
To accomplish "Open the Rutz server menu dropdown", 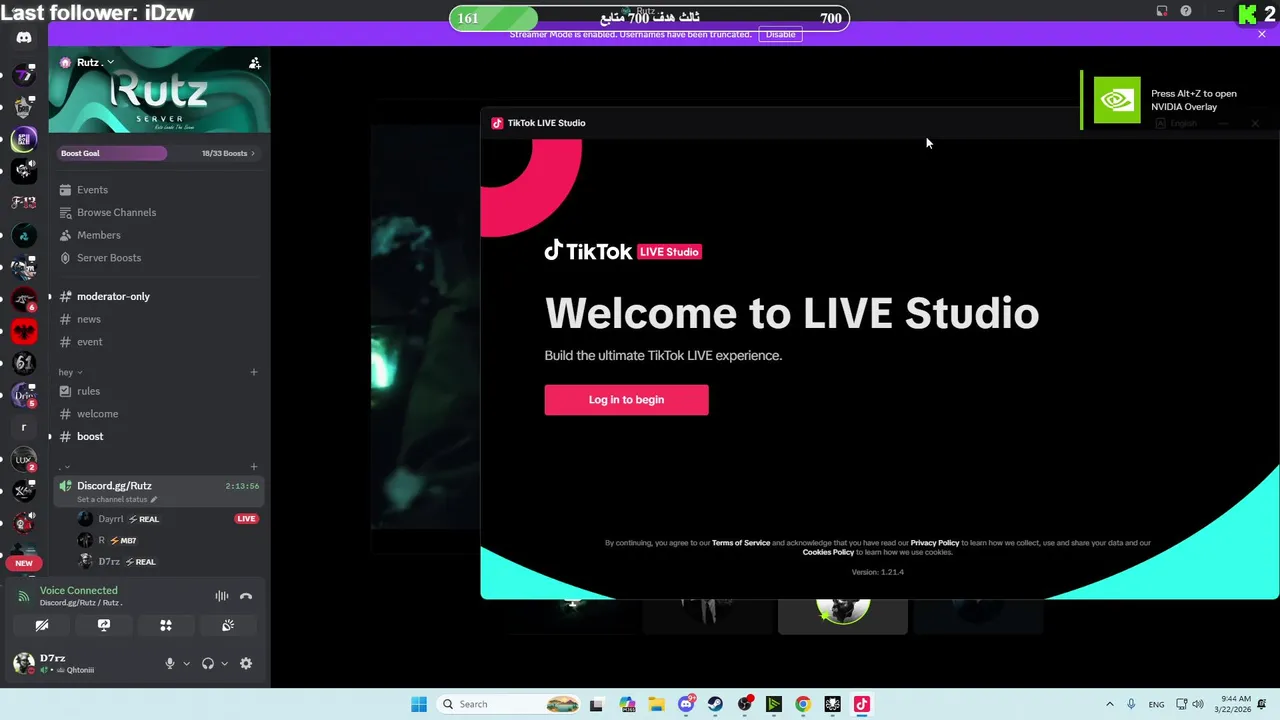I will click(x=110, y=62).
